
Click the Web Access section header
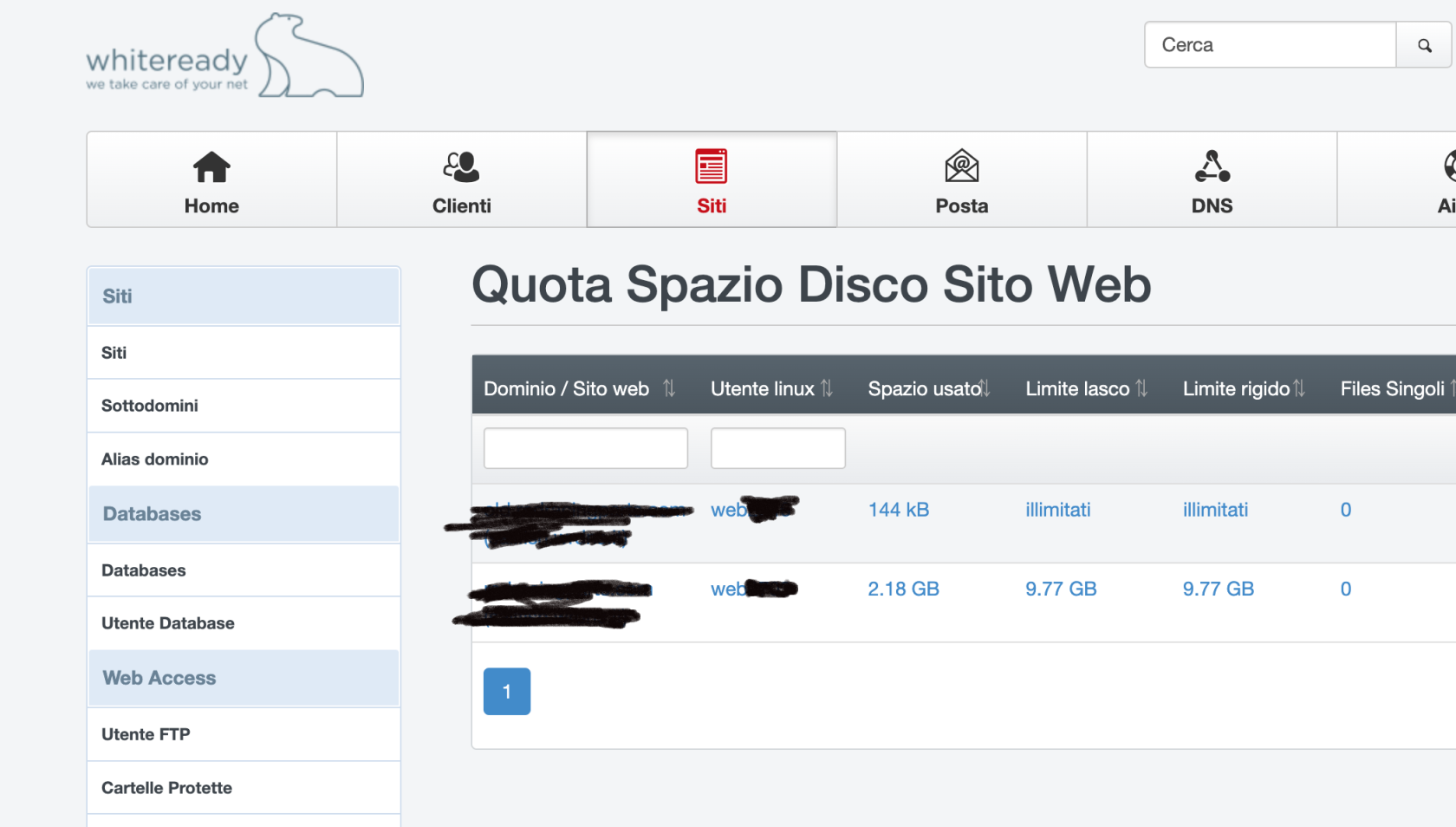244,678
